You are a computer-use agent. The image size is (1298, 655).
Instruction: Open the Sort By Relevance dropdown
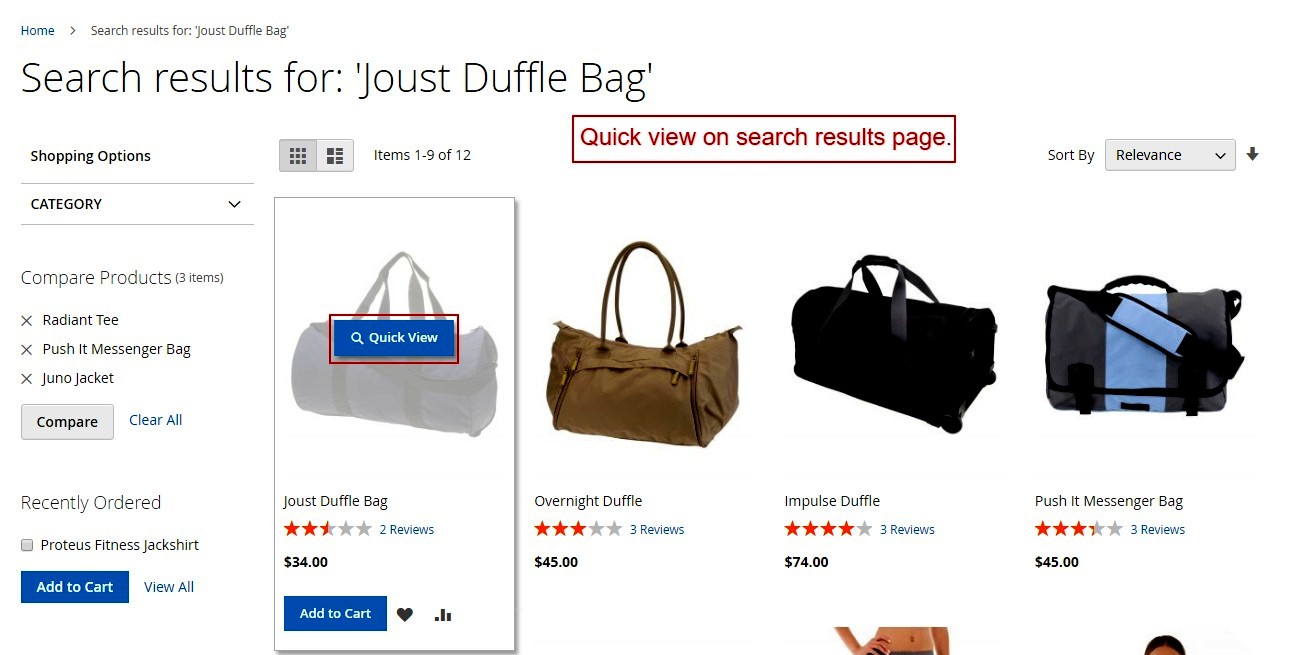coord(1170,155)
